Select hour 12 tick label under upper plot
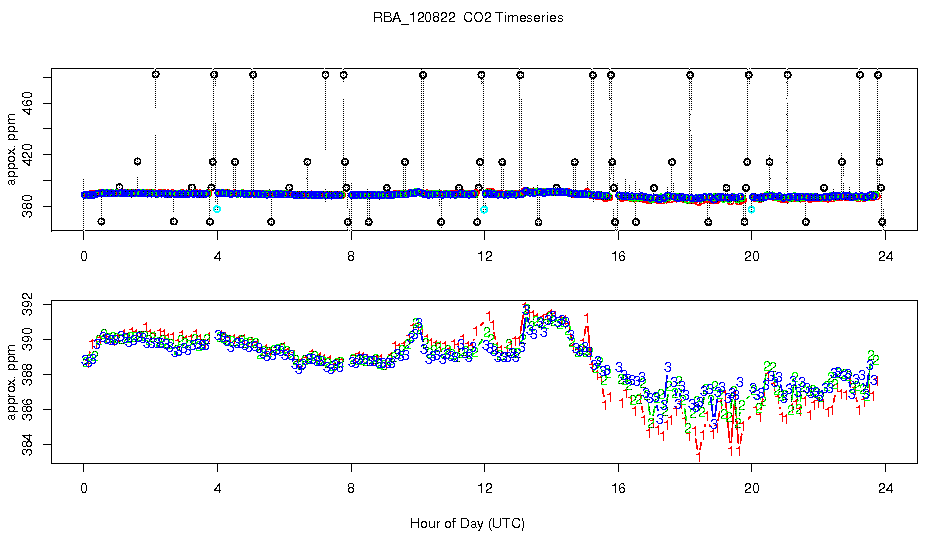Viewport: 936px width, 540px height. click(485, 257)
